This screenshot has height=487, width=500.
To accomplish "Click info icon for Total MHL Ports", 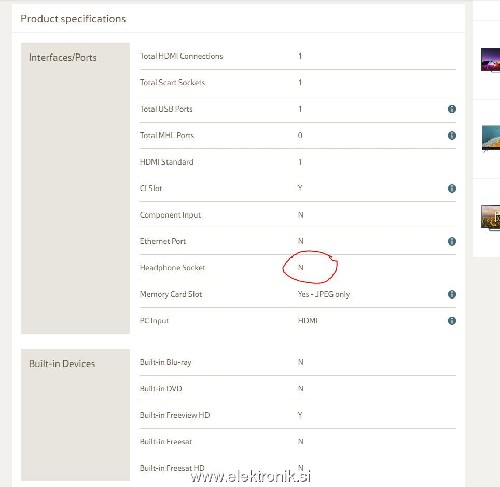I will pyautogui.click(x=452, y=135).
